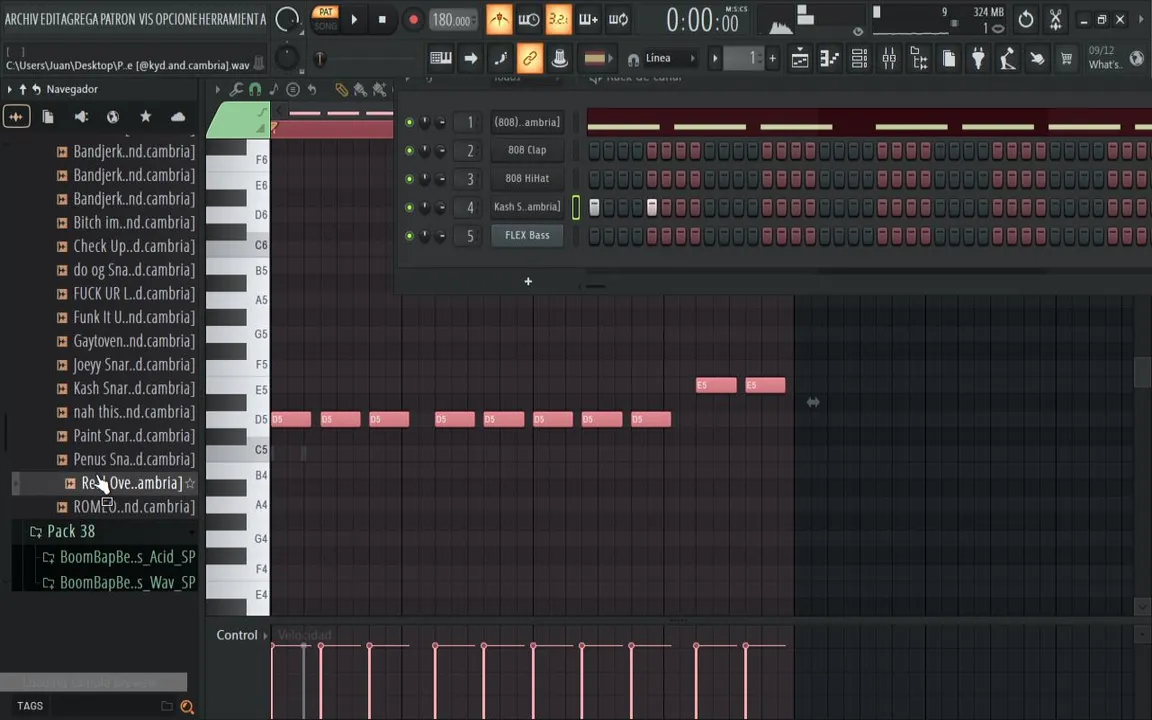The image size is (1152, 720).
Task: Open the pattern selector arrow beside pattern number
Action: (x=715, y=58)
